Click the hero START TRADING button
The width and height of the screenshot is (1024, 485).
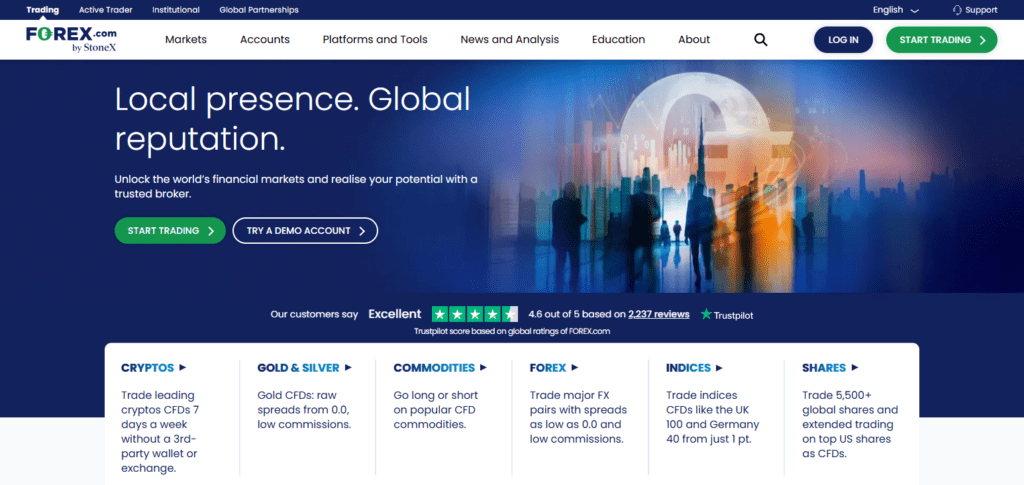pyautogui.click(x=170, y=230)
